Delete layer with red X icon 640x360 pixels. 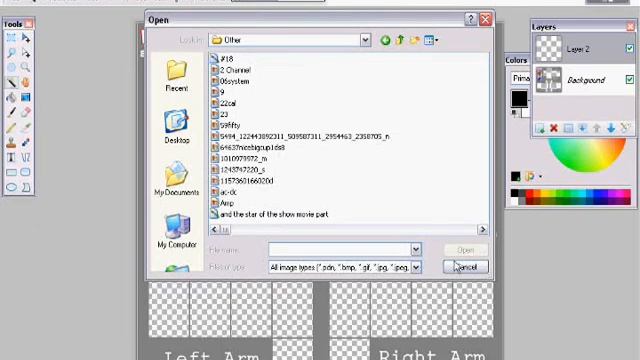(554, 128)
